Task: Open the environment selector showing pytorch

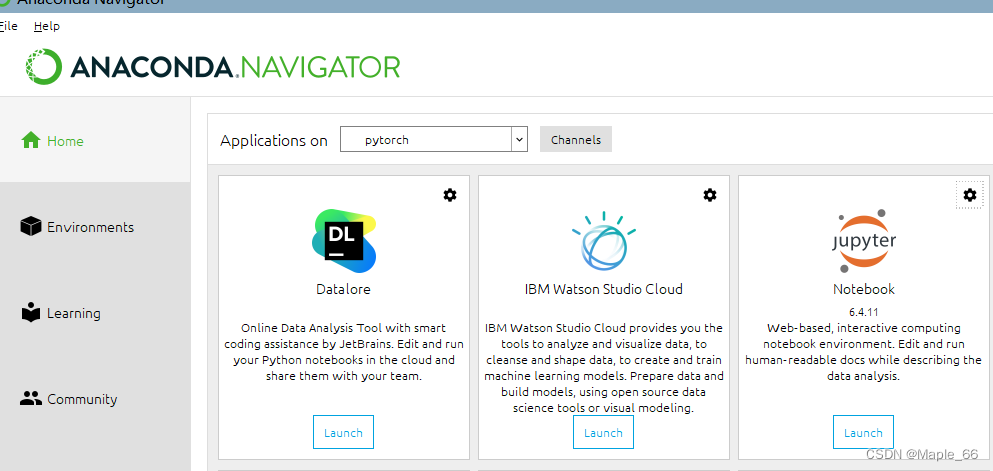Action: pyautogui.click(x=434, y=139)
